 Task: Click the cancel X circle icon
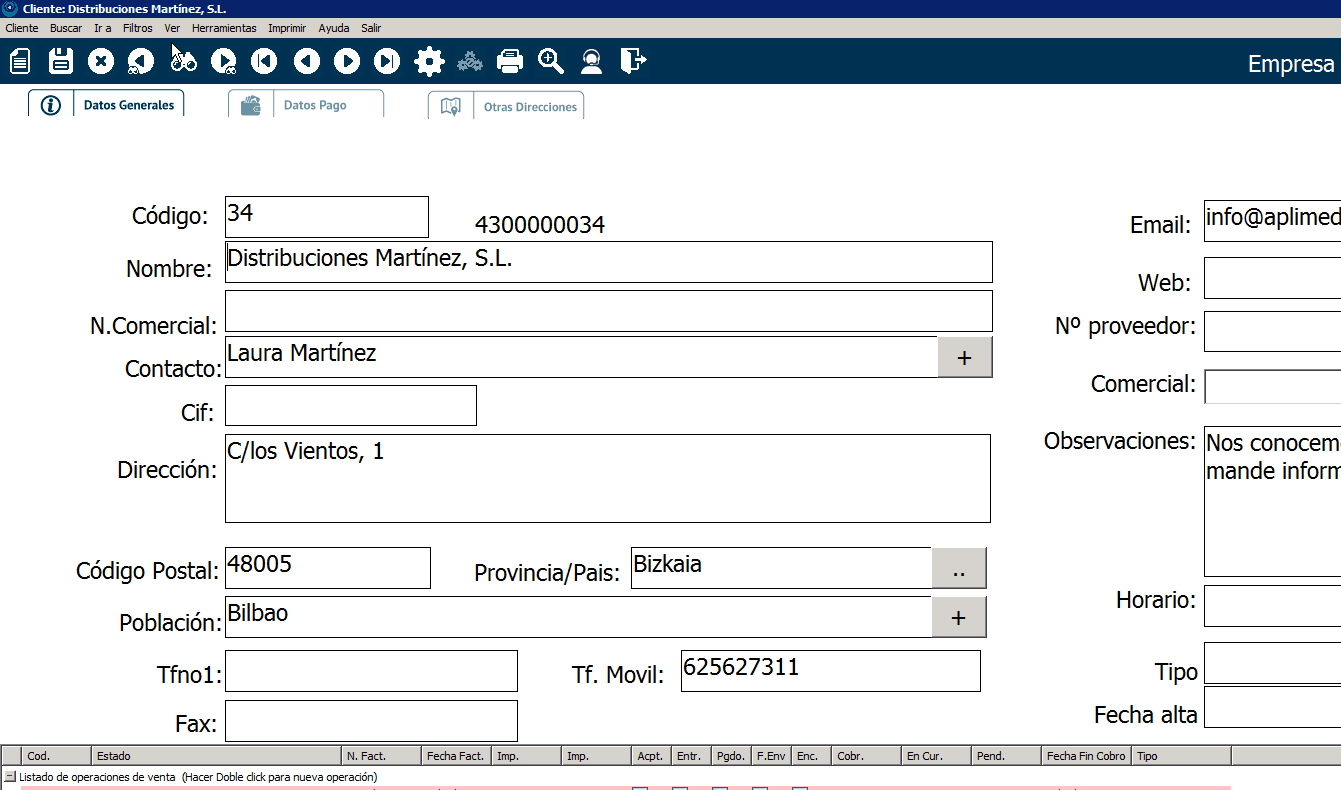coord(101,62)
